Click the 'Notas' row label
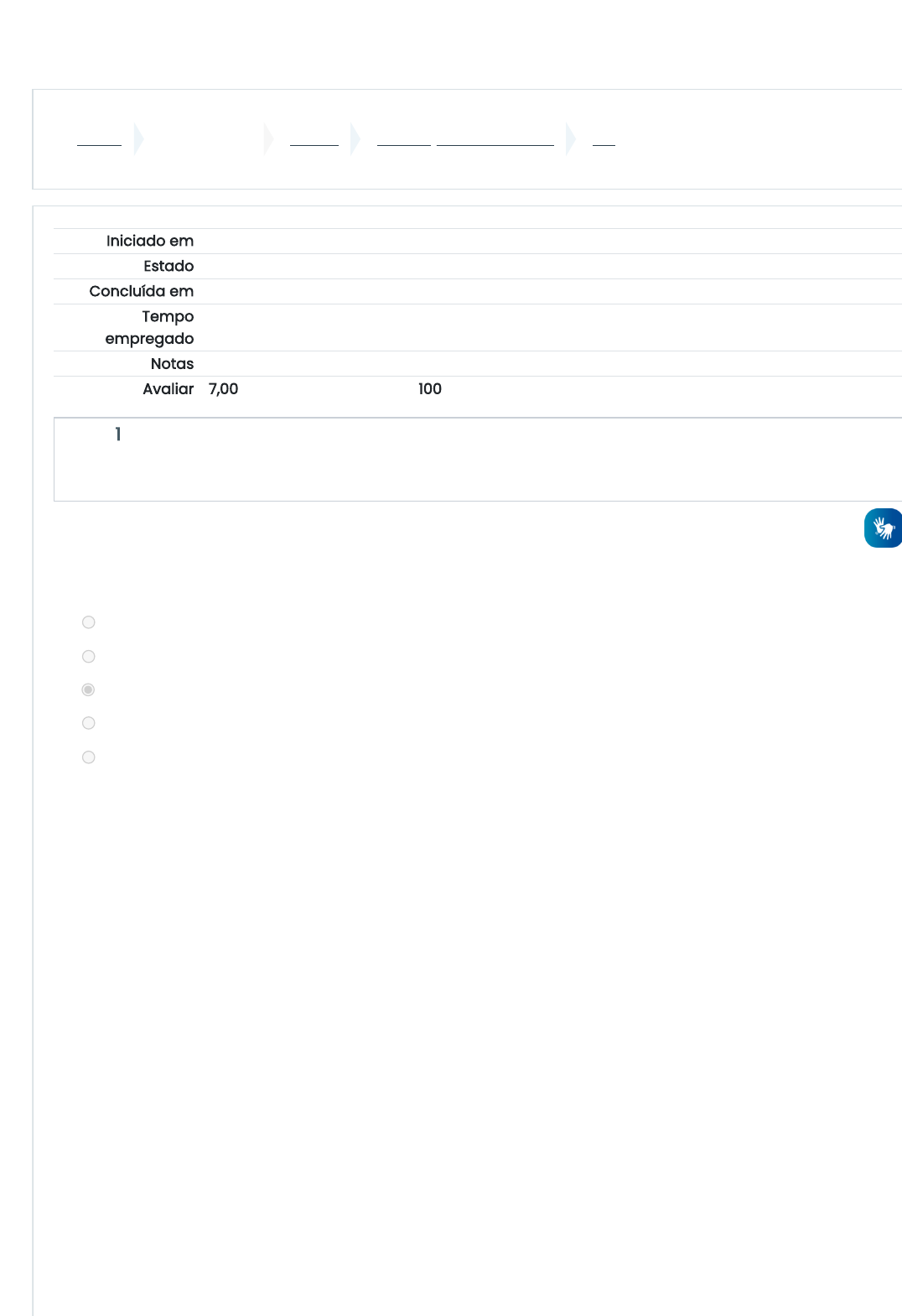The height and width of the screenshot is (1316, 902). coord(172,364)
